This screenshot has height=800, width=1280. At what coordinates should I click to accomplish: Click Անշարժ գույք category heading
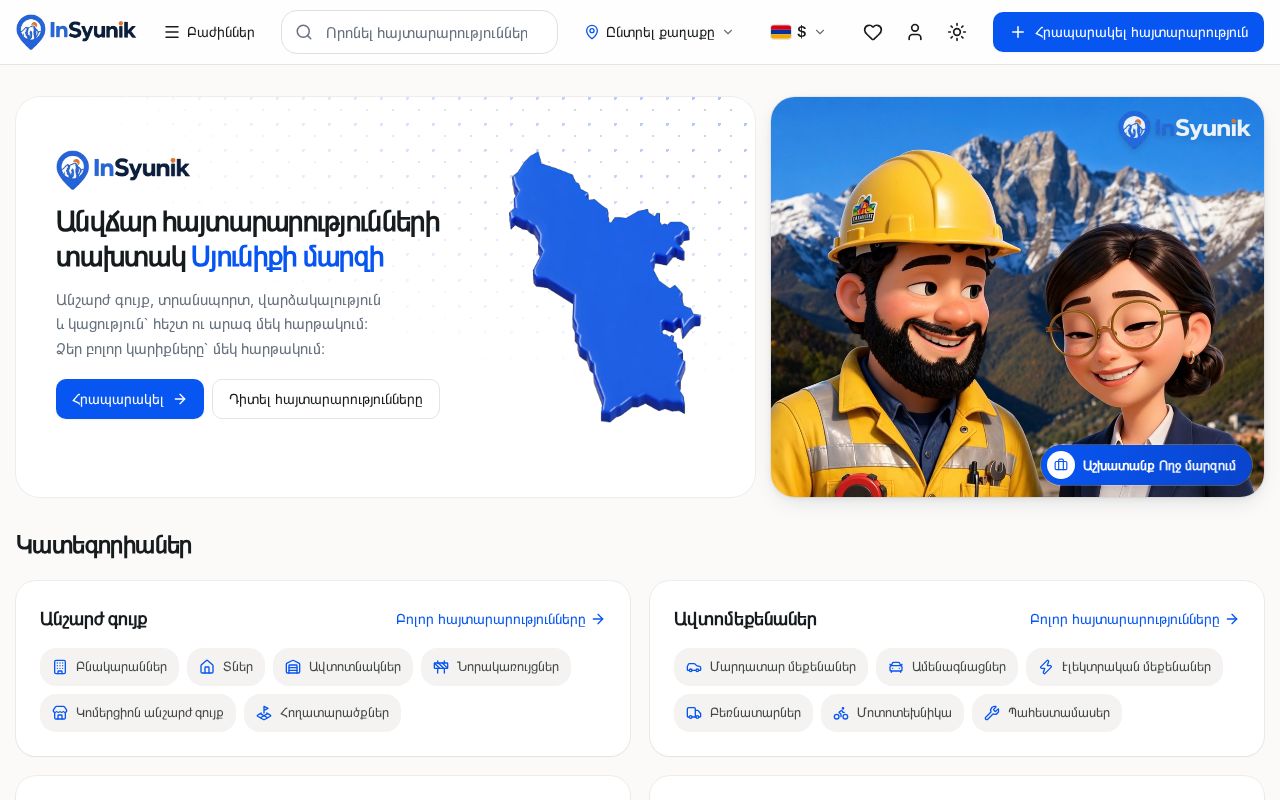pos(93,619)
